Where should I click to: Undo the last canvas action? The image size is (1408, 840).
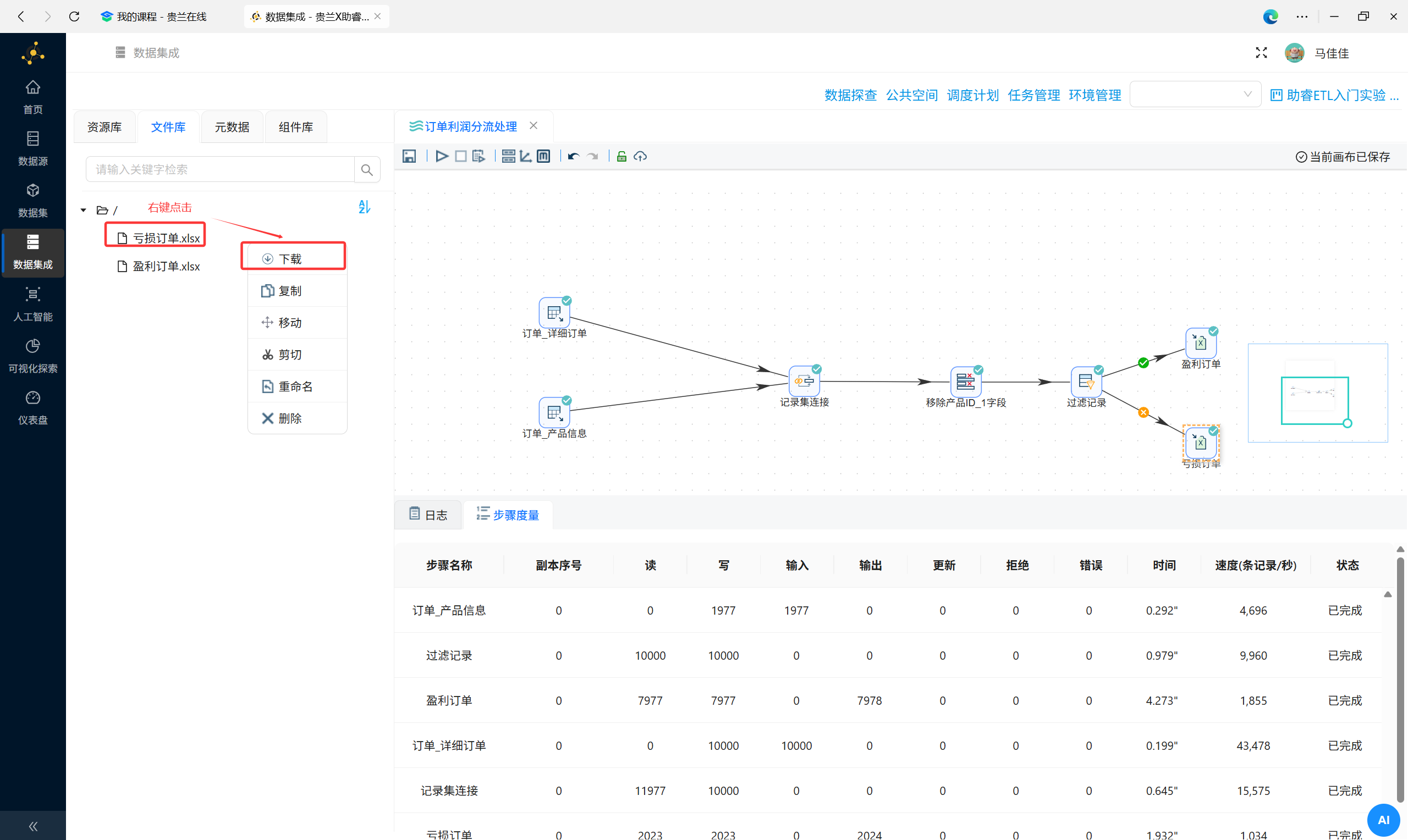pos(574,156)
